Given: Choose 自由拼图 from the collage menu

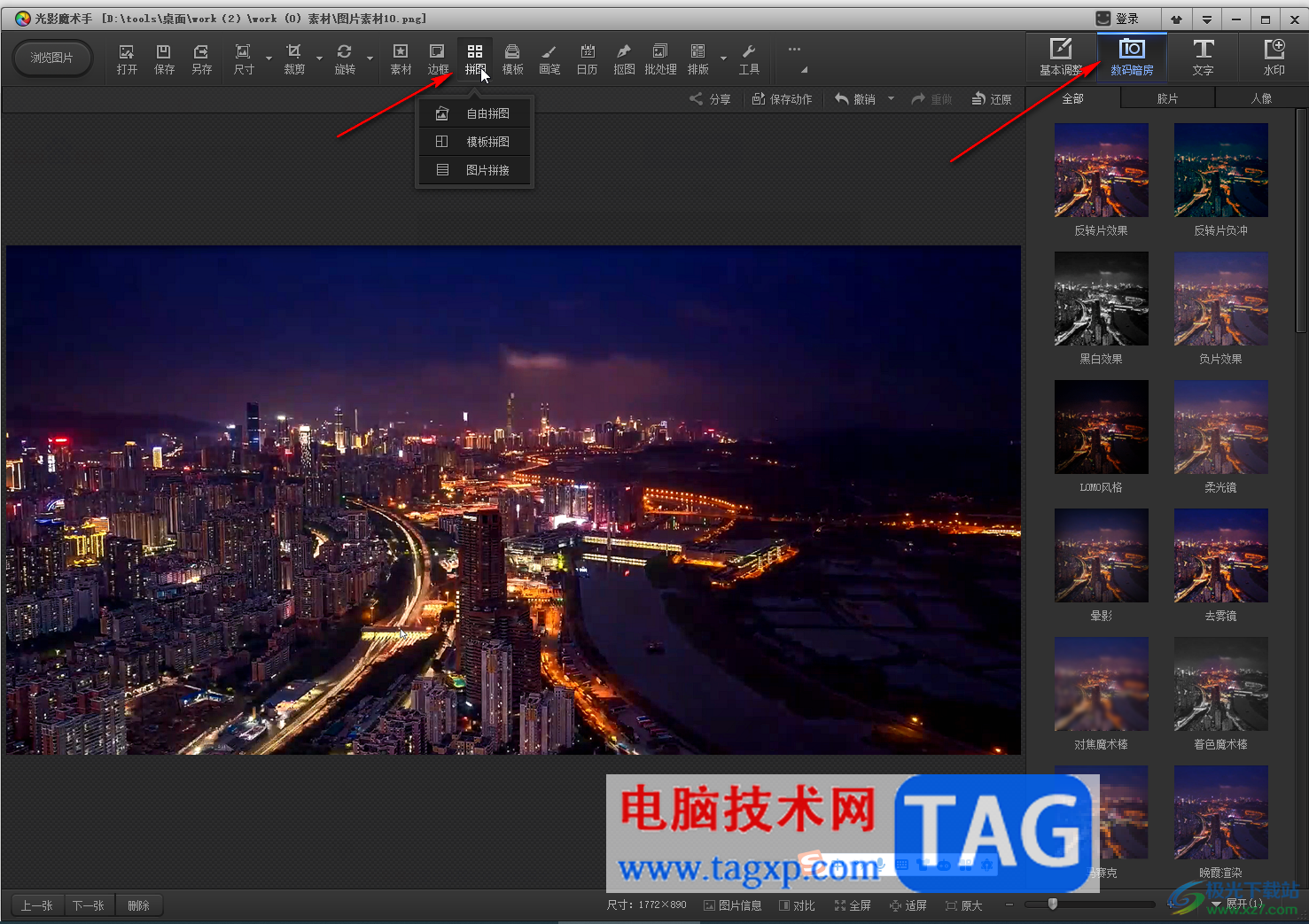Looking at the screenshot, I should tap(475, 113).
